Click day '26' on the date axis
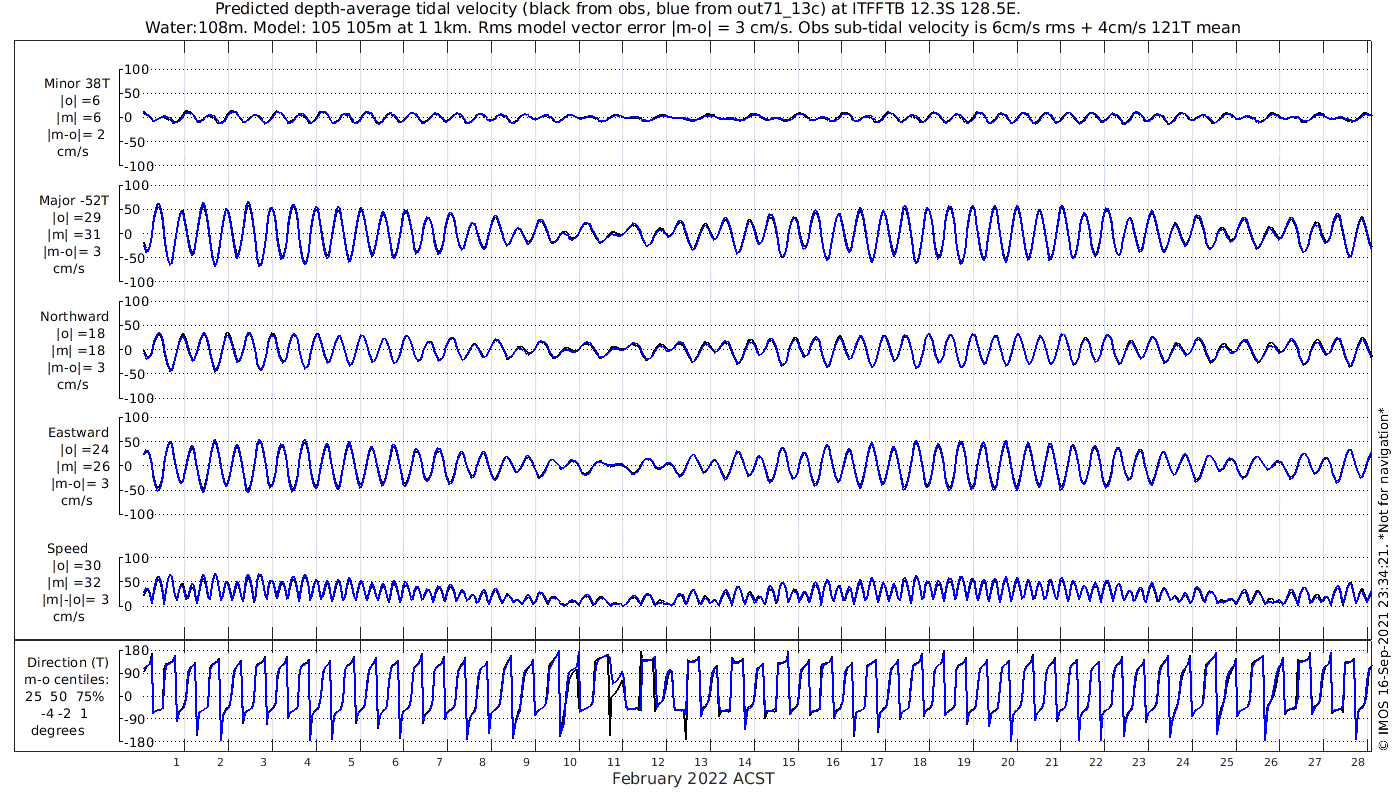 click(x=1270, y=762)
